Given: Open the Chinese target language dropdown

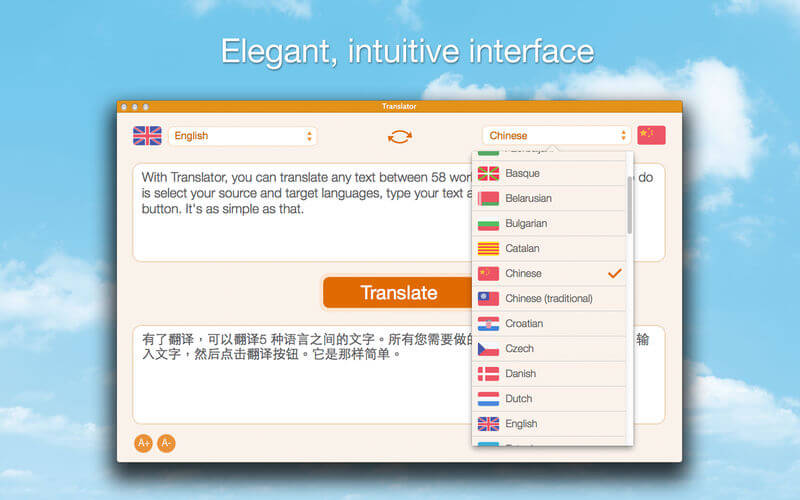Looking at the screenshot, I should pyautogui.click(x=557, y=136).
